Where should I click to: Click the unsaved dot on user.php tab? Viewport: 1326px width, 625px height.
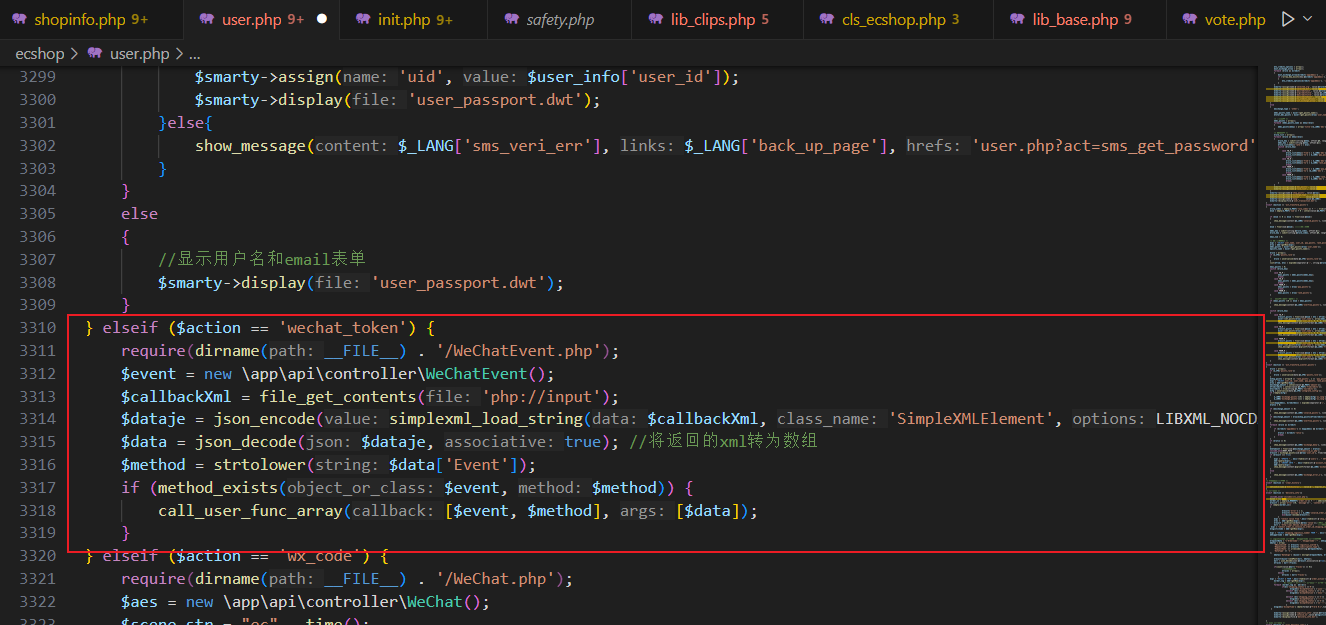pos(322,19)
